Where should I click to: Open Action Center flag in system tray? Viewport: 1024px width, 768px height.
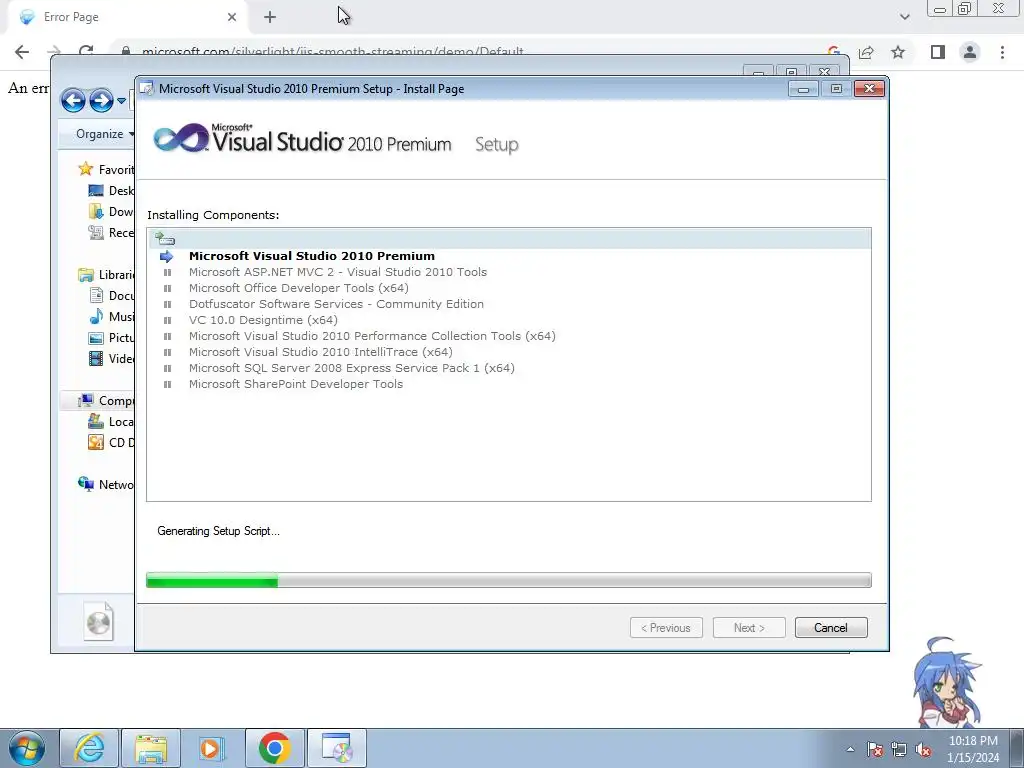pos(875,749)
